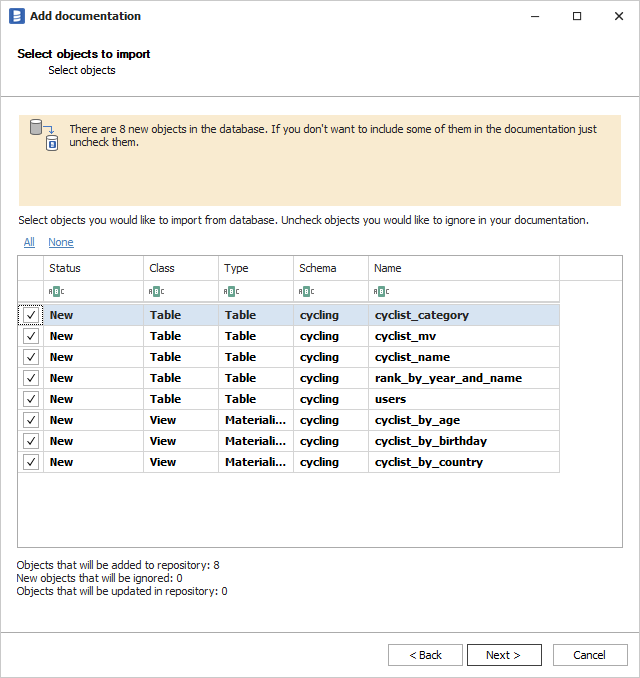Click the Status column filter icon
Image resolution: width=640 pixels, height=678 pixels.
click(x=55, y=291)
